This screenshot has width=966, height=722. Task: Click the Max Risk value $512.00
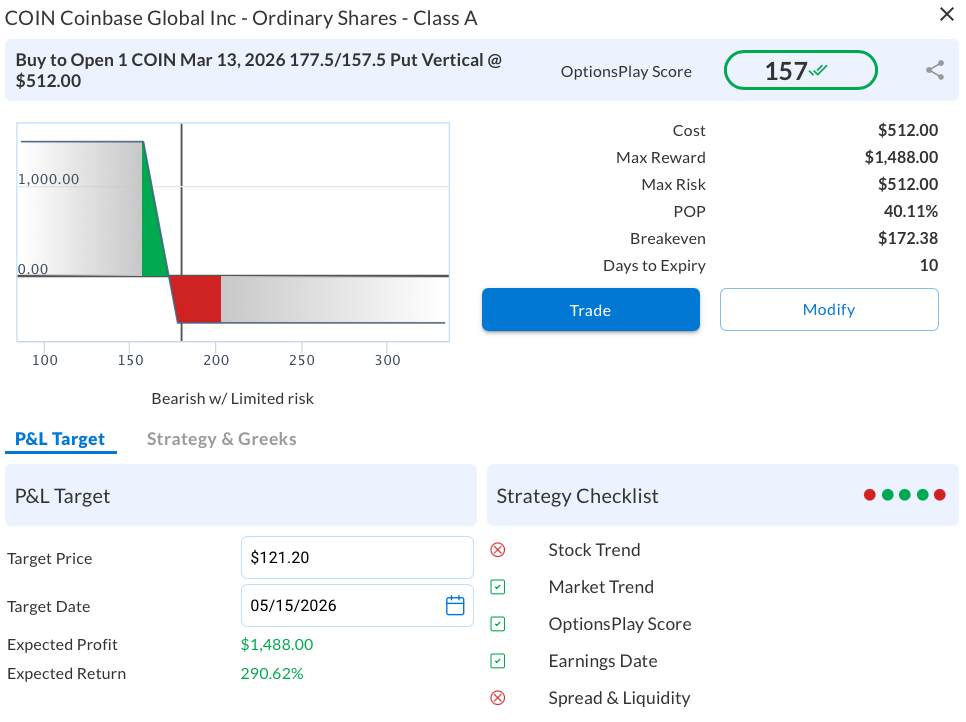[907, 184]
